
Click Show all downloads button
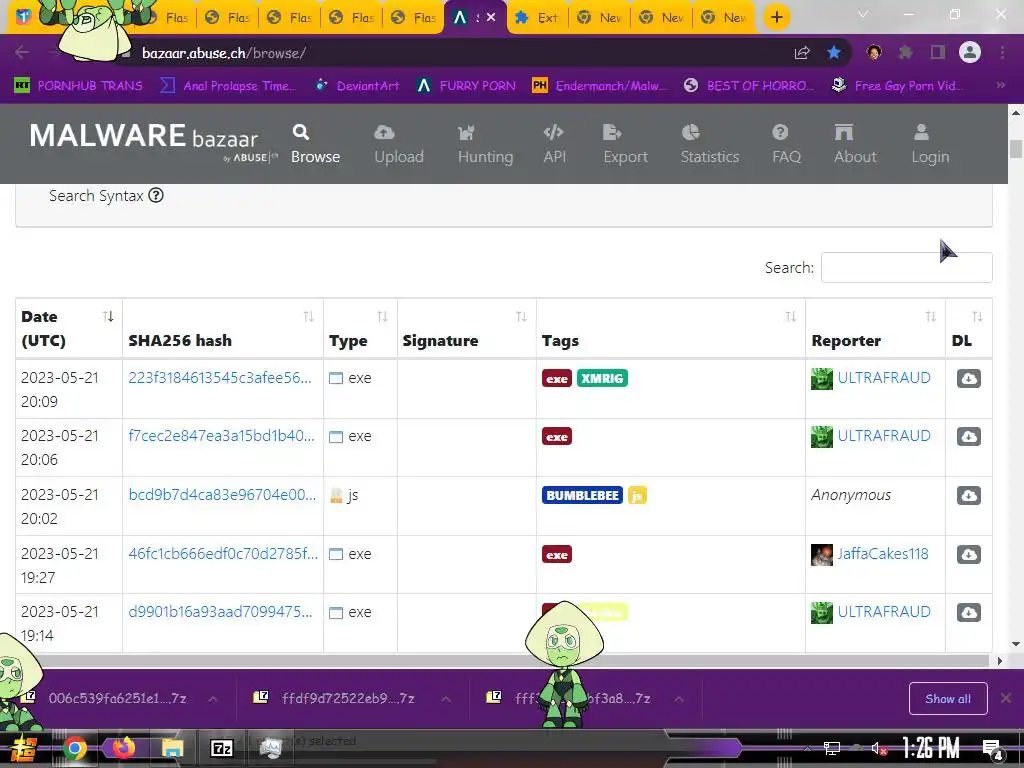(948, 699)
